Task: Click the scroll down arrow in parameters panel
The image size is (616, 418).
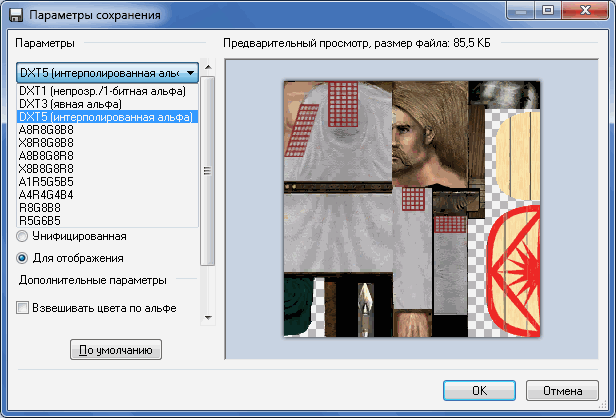Action: point(208,317)
